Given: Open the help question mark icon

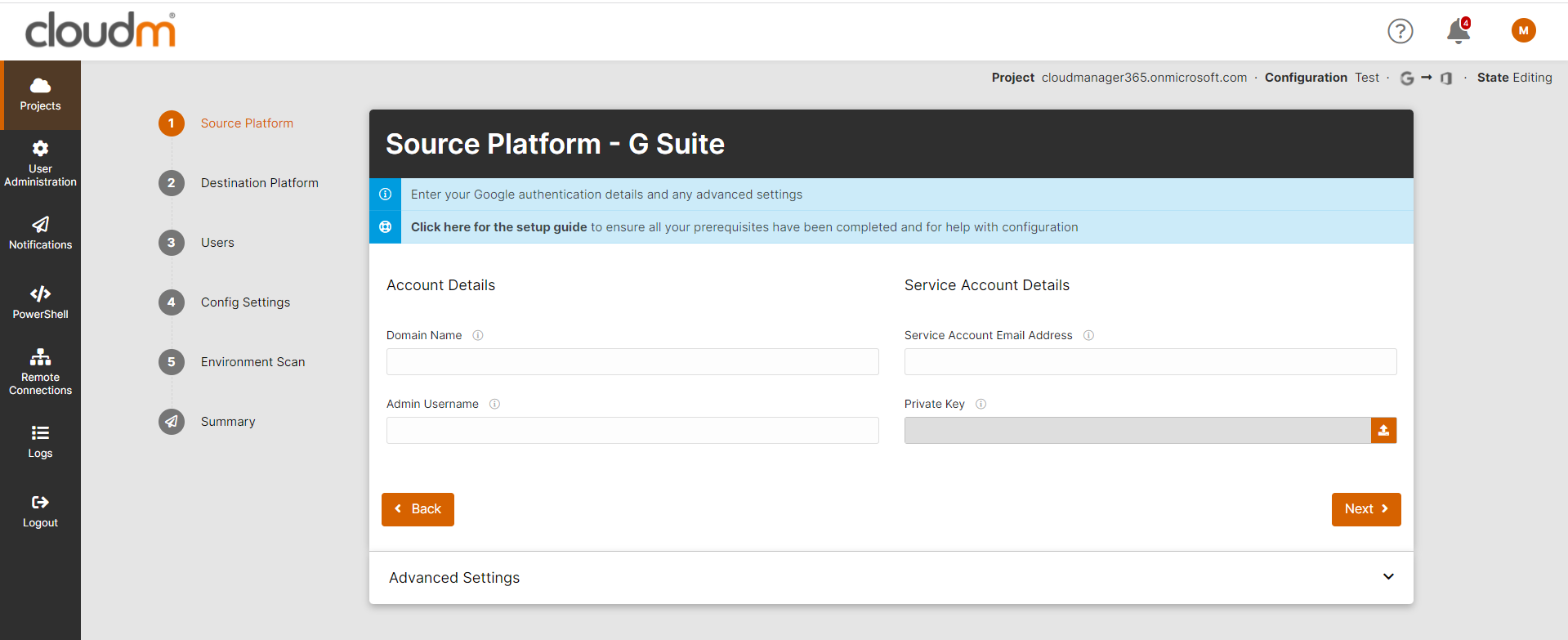Looking at the screenshot, I should click(1400, 31).
